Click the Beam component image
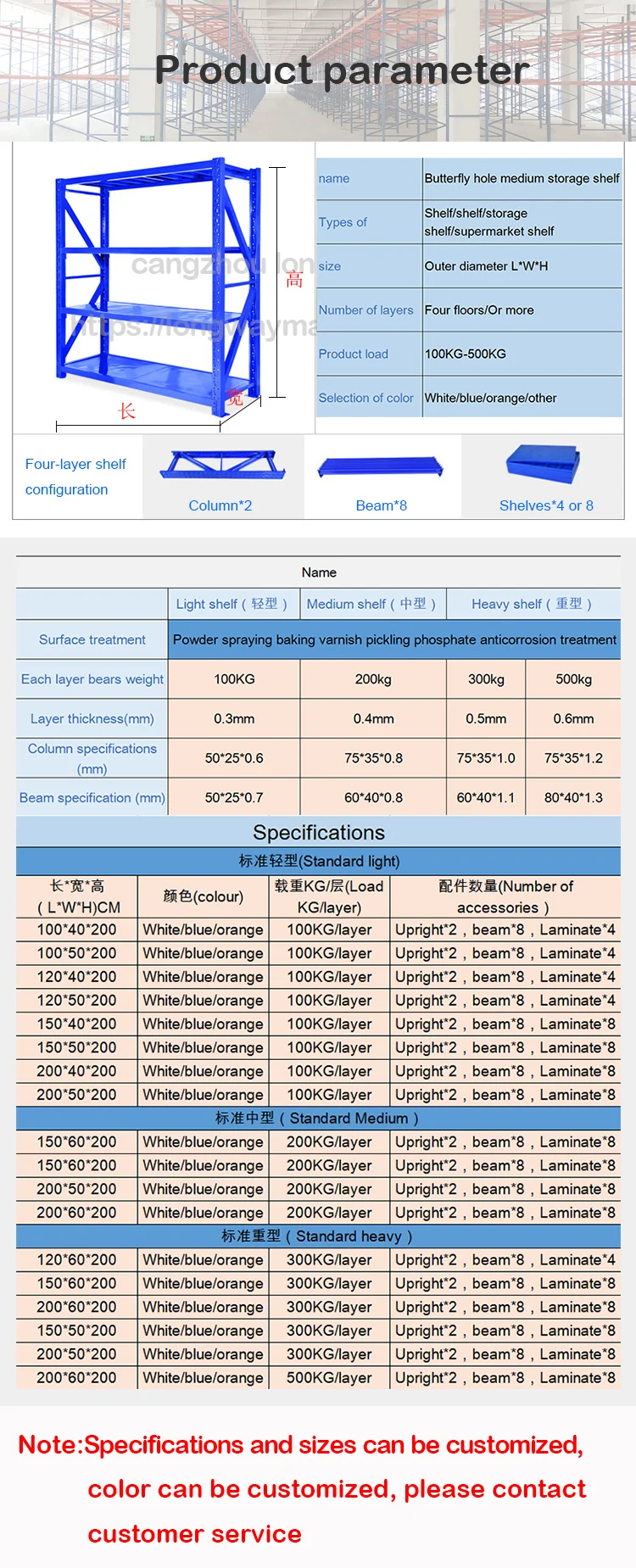Viewport: 636px width, 1568px height. coord(381,467)
